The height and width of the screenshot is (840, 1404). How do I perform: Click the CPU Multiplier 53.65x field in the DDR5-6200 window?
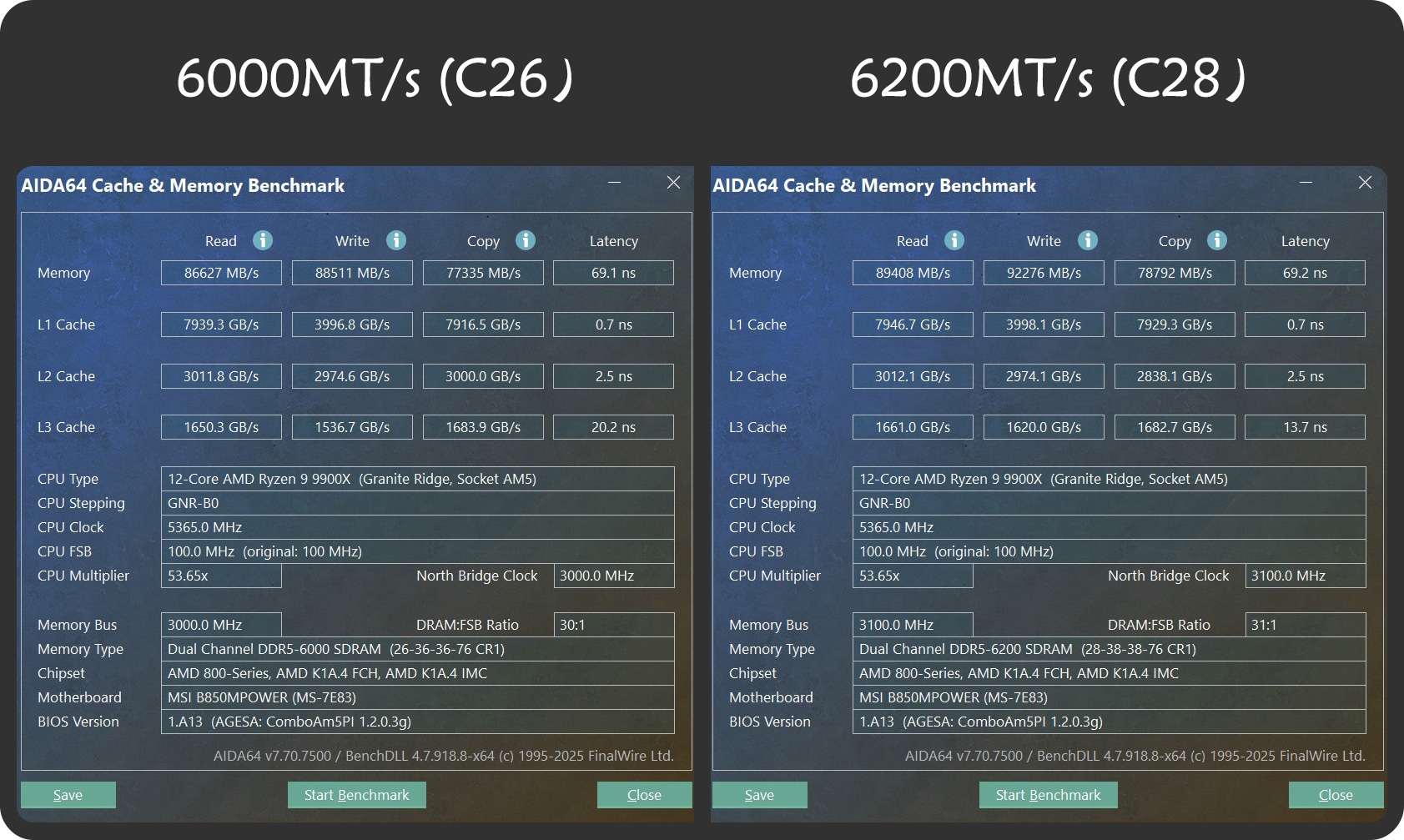pyautogui.click(x=913, y=576)
